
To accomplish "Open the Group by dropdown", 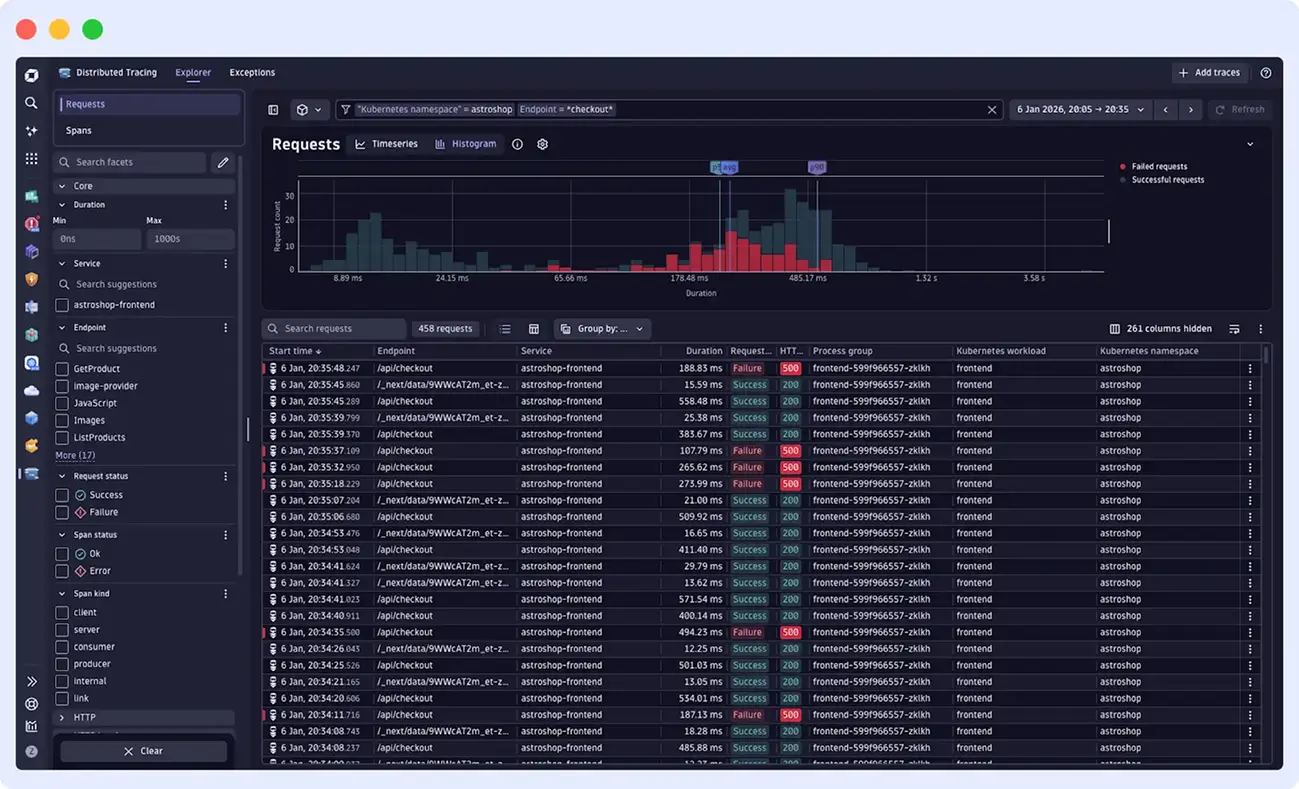I will coord(600,328).
